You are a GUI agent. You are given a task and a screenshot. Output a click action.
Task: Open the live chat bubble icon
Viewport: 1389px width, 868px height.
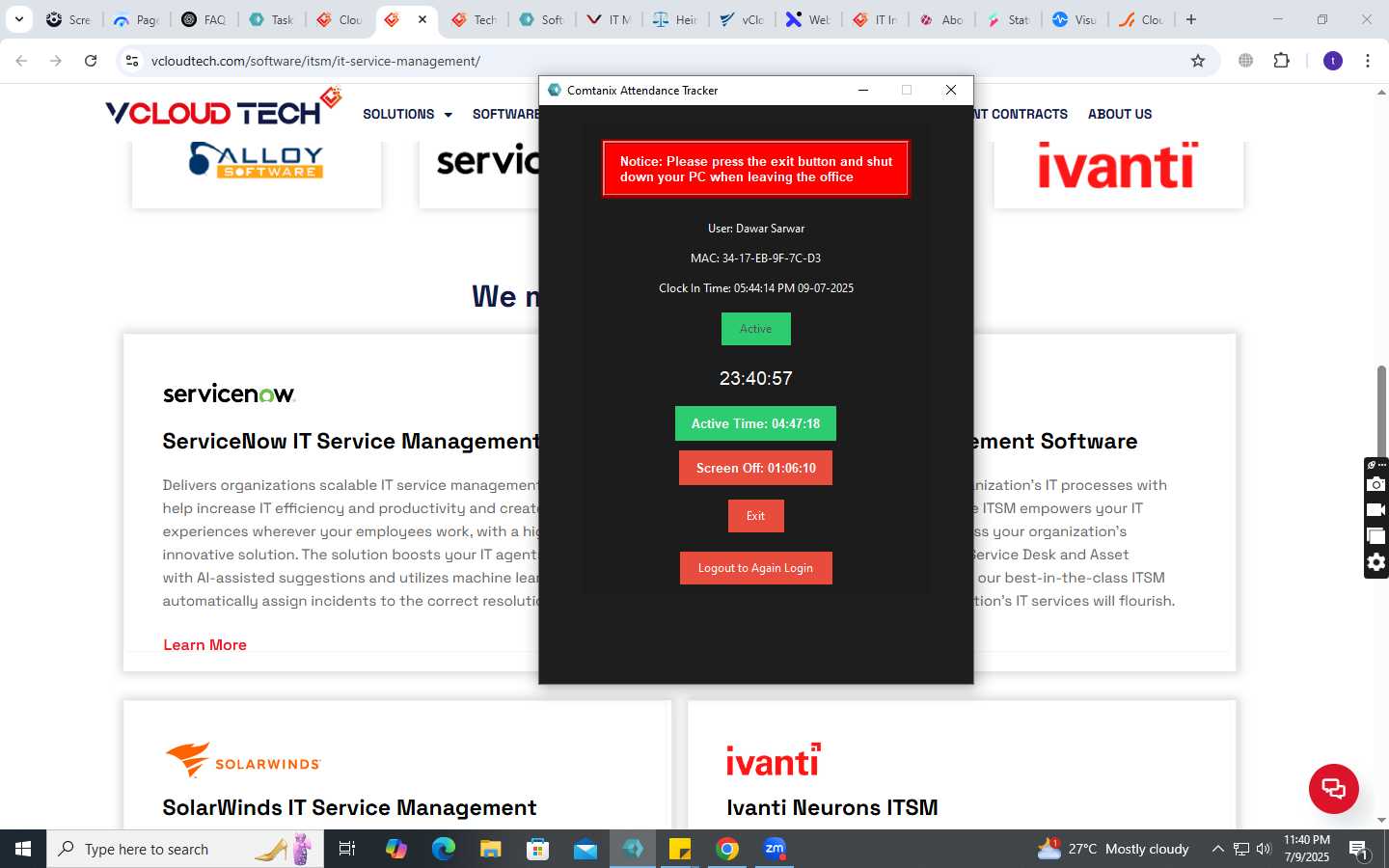click(1333, 788)
